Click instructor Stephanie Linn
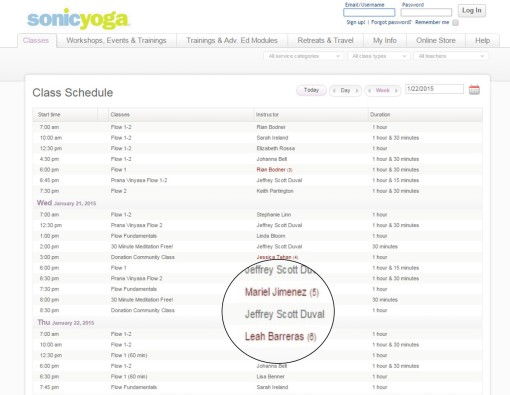 pos(274,215)
